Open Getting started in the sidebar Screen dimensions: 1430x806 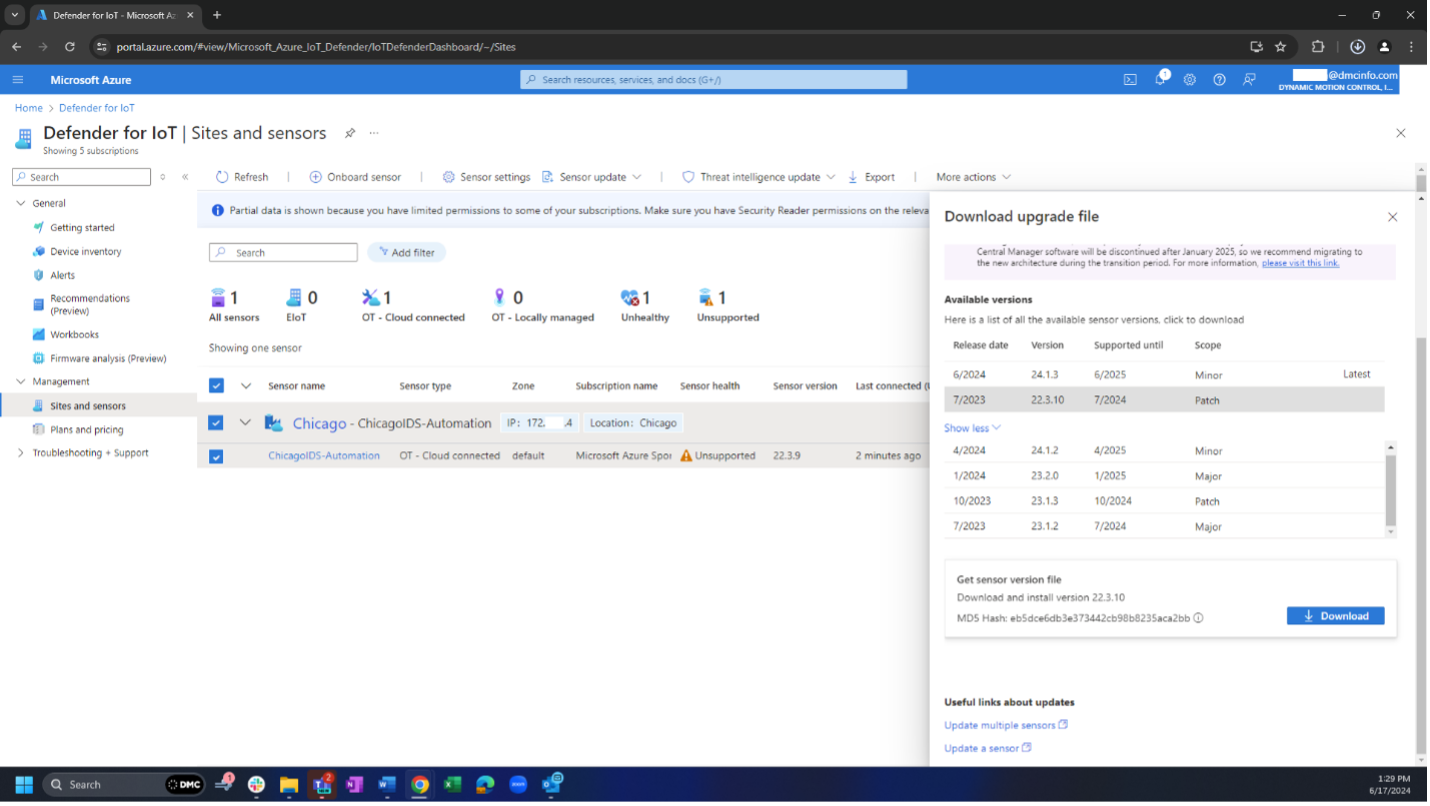[82, 228]
